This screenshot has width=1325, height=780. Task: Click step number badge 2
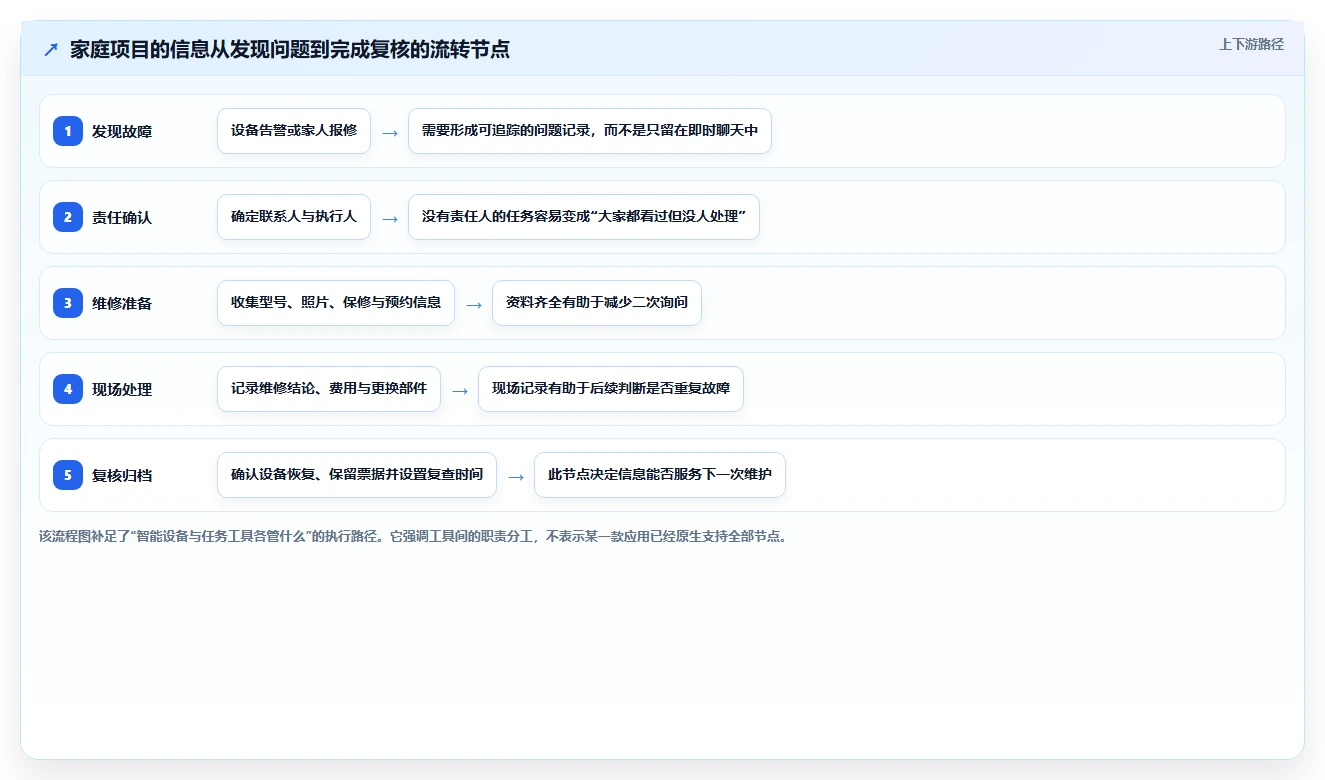68,217
